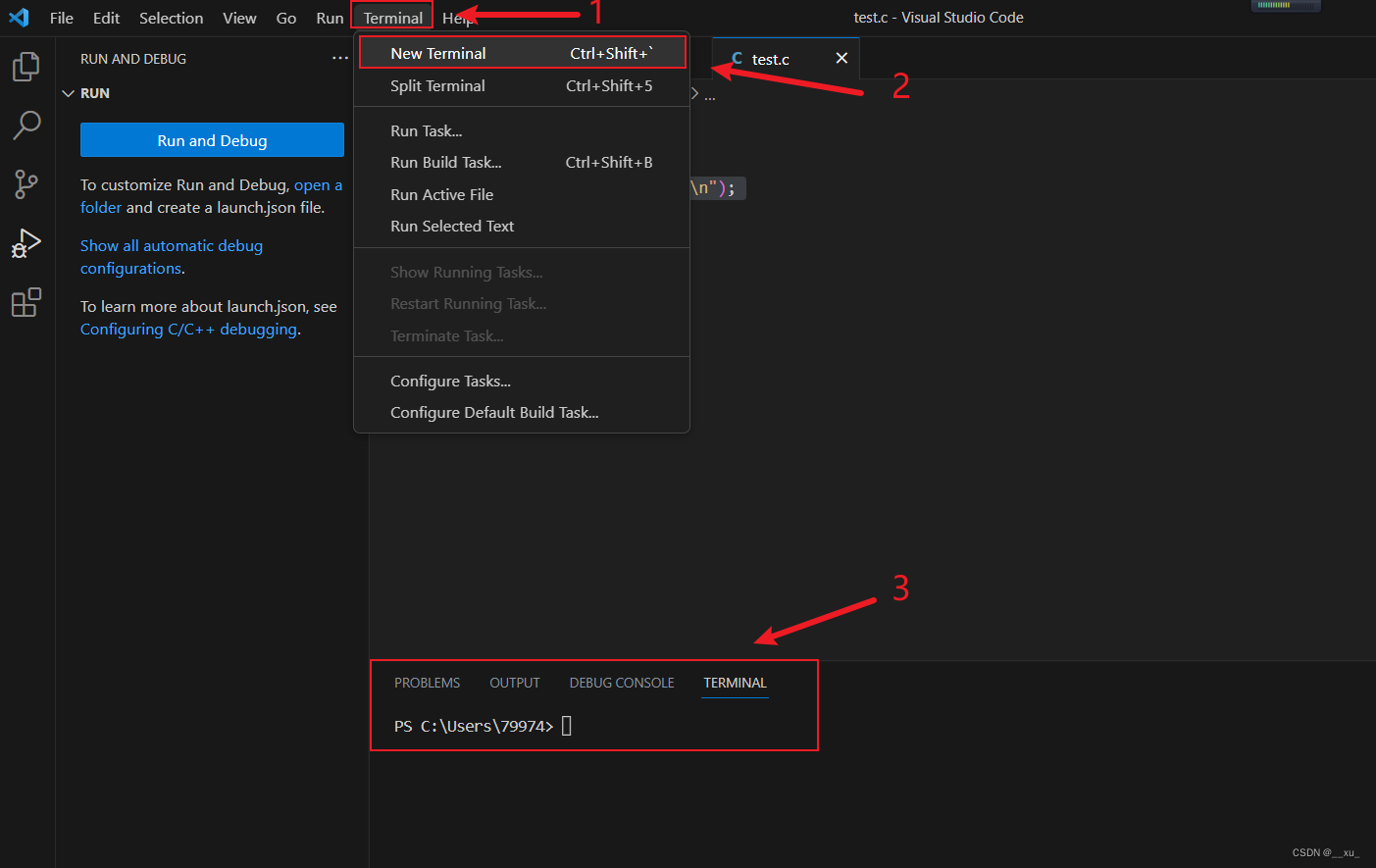Click the 'open a folder' link
The image size is (1376, 868).
[320, 185]
